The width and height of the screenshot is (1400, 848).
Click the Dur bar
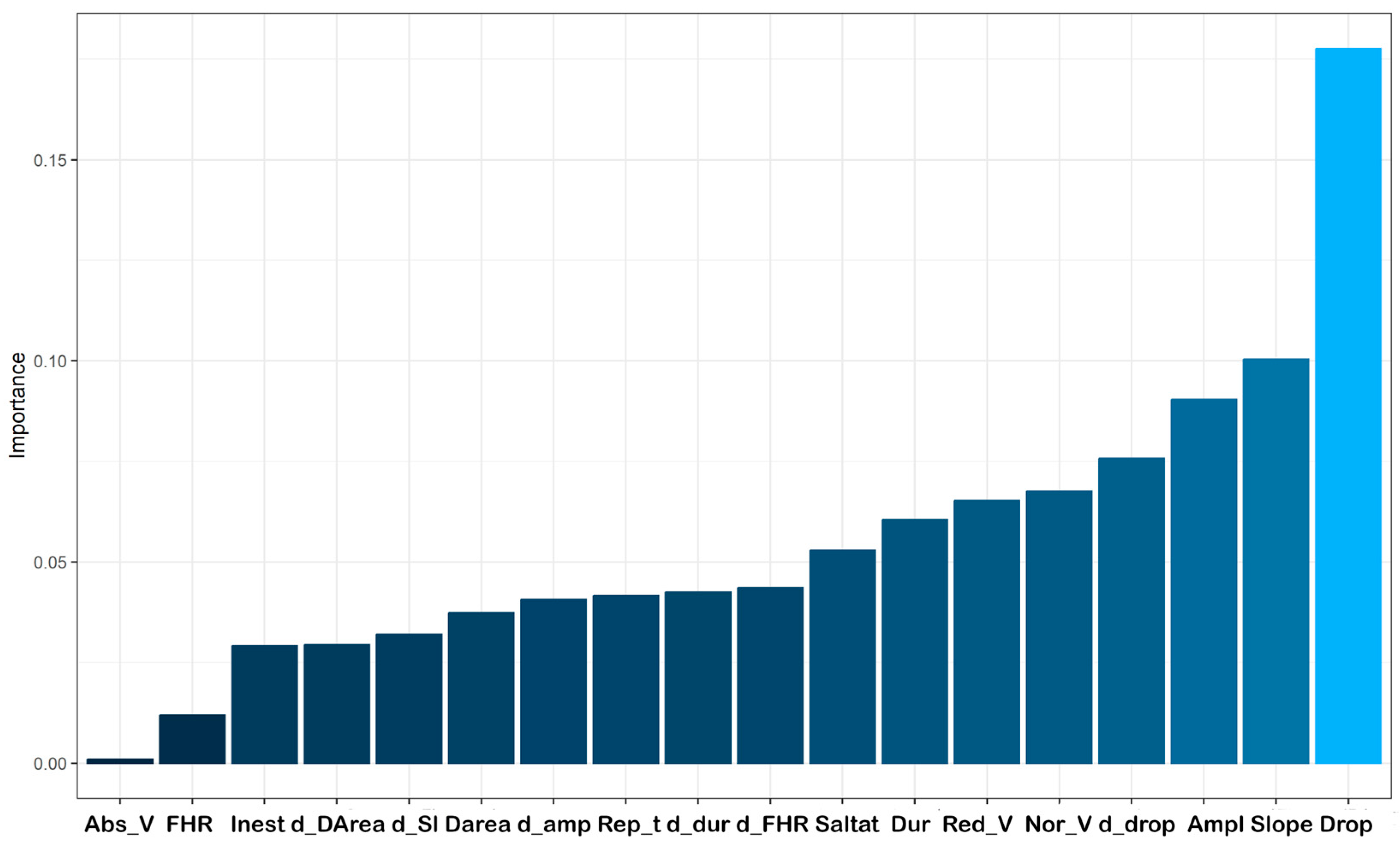coord(914,641)
